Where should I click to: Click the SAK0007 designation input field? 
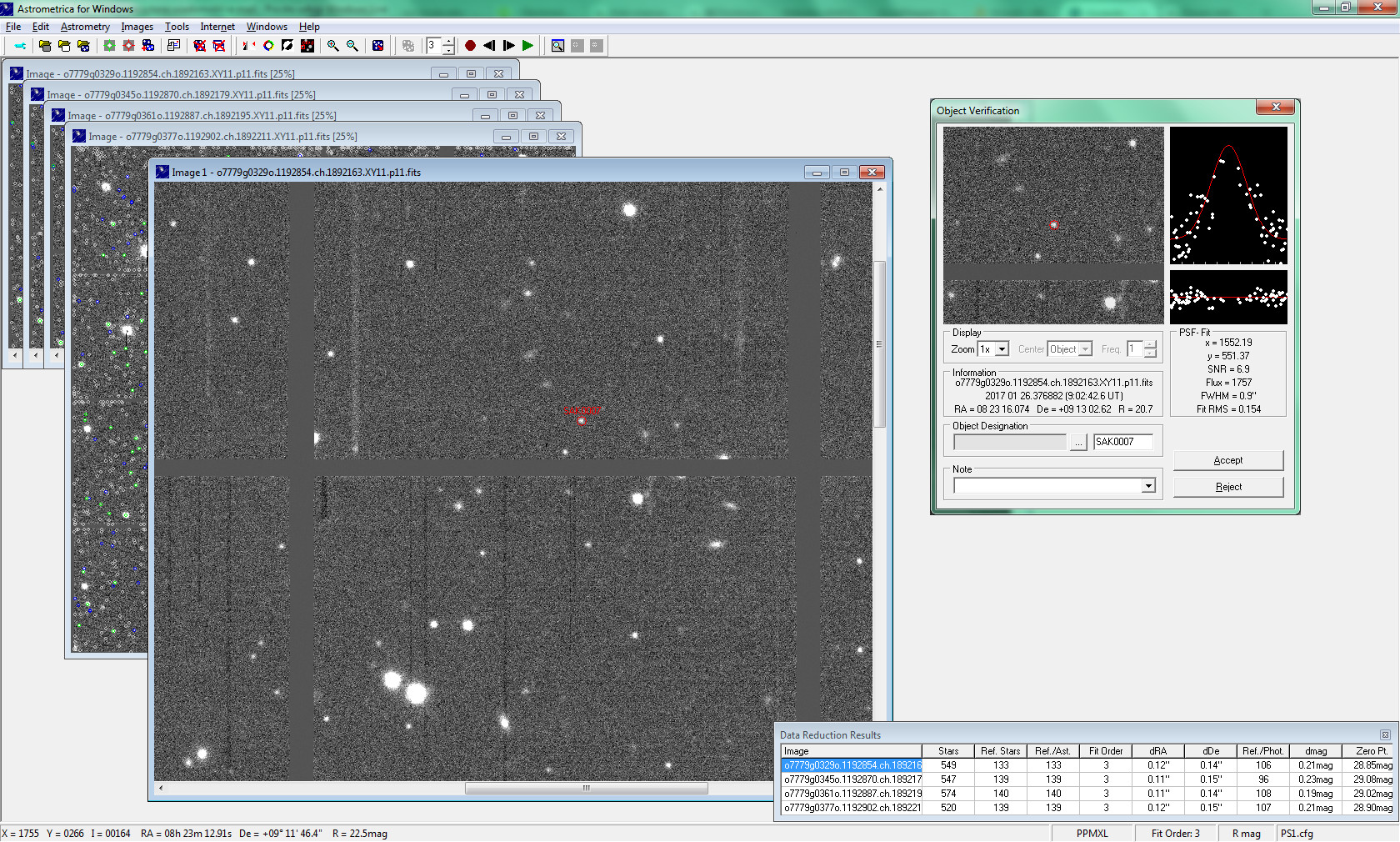click(x=1122, y=442)
